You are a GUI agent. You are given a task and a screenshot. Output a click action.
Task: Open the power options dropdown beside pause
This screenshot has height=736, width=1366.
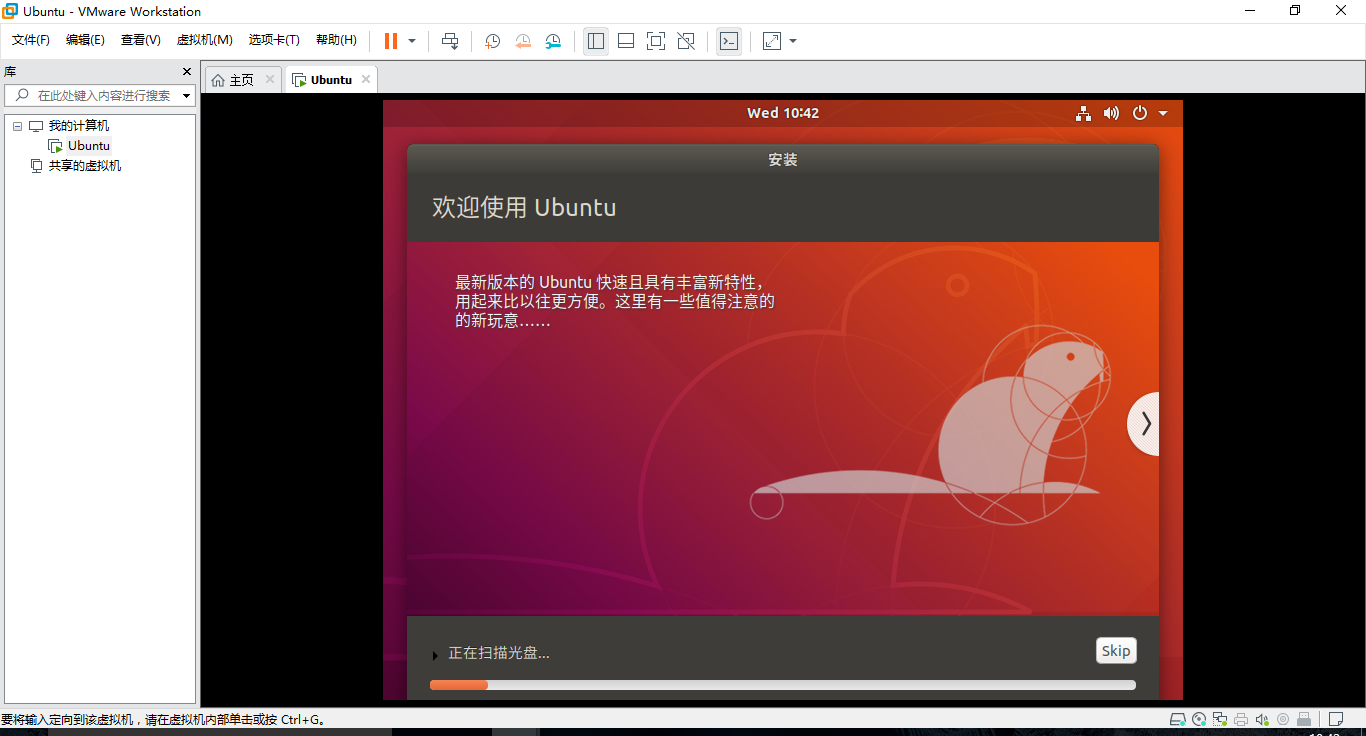click(x=412, y=41)
